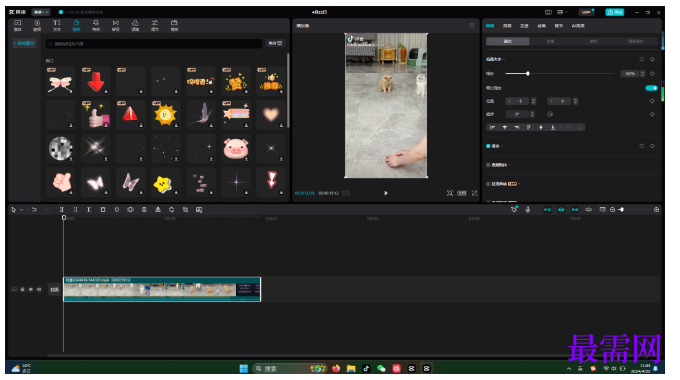Click the crop icon in timeline toolbar
Screen dimensions: 680x380
click(x=185, y=210)
